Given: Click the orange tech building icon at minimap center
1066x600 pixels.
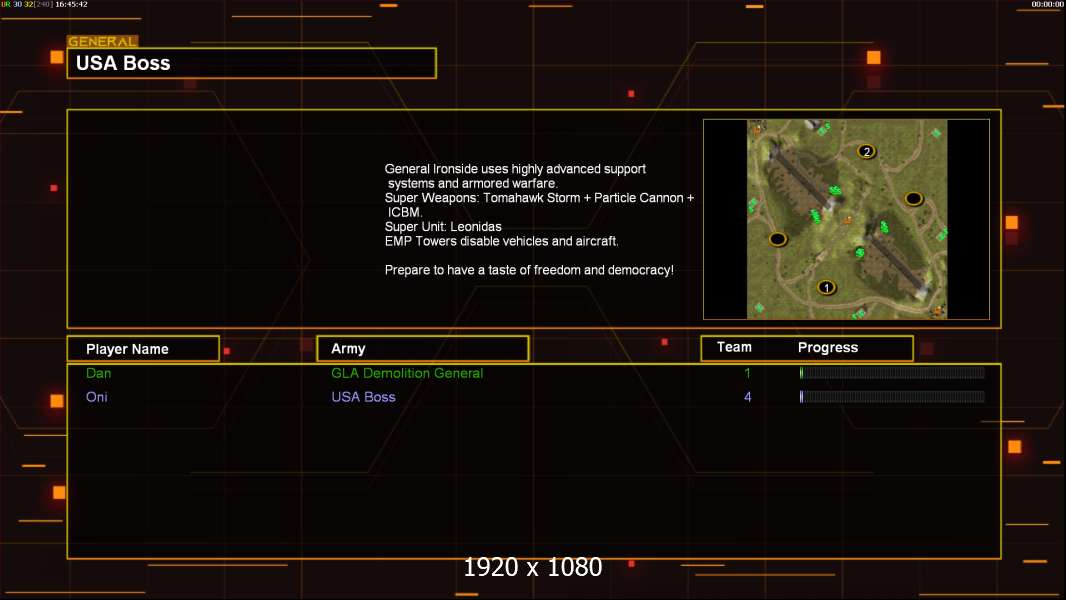Looking at the screenshot, I should click(x=847, y=219).
